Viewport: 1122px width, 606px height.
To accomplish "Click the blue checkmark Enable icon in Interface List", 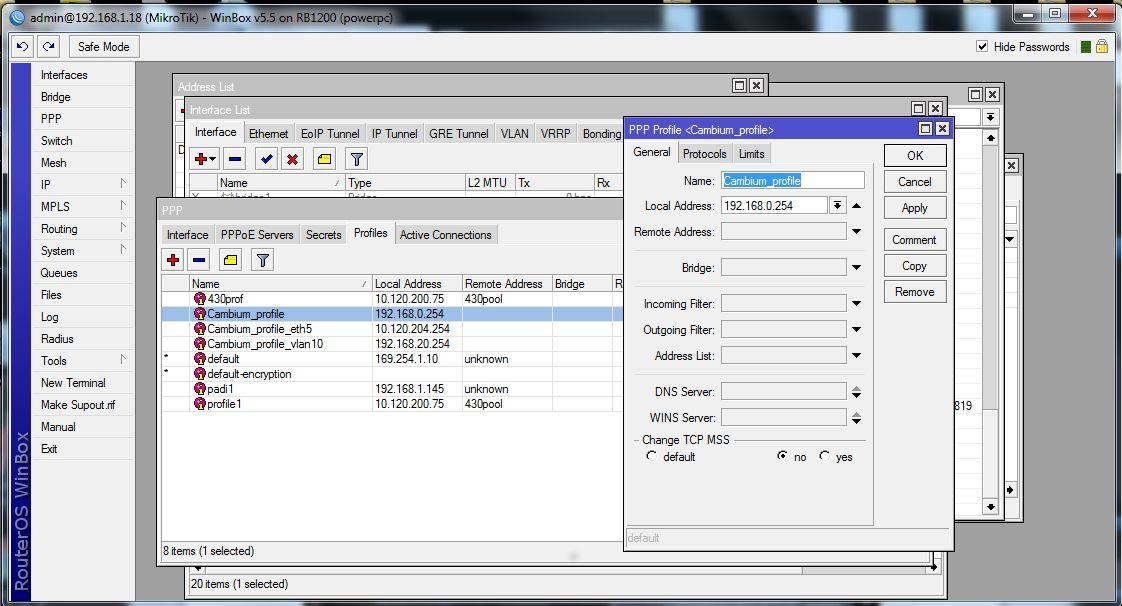I will point(266,159).
